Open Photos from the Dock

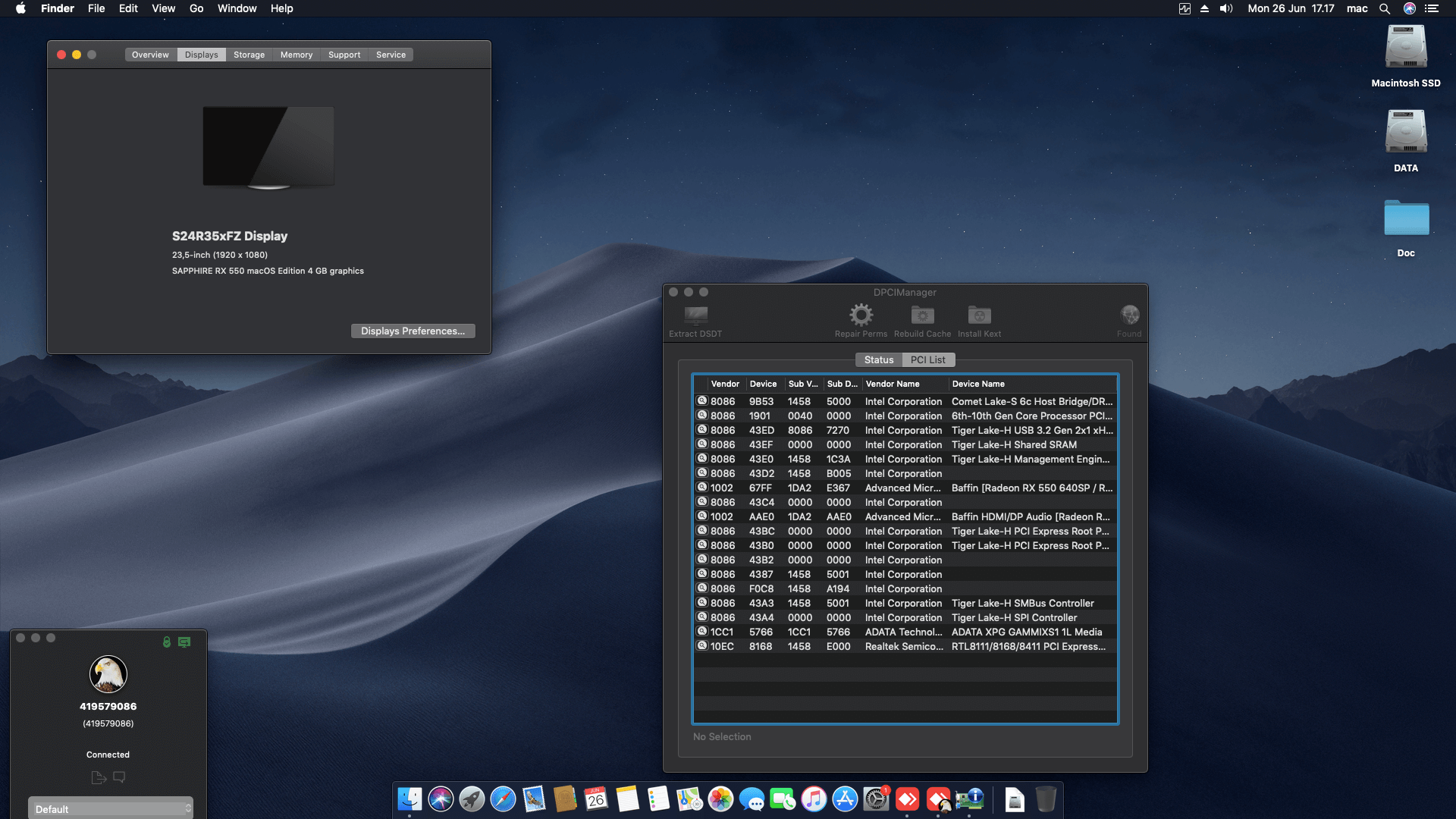tap(720, 799)
